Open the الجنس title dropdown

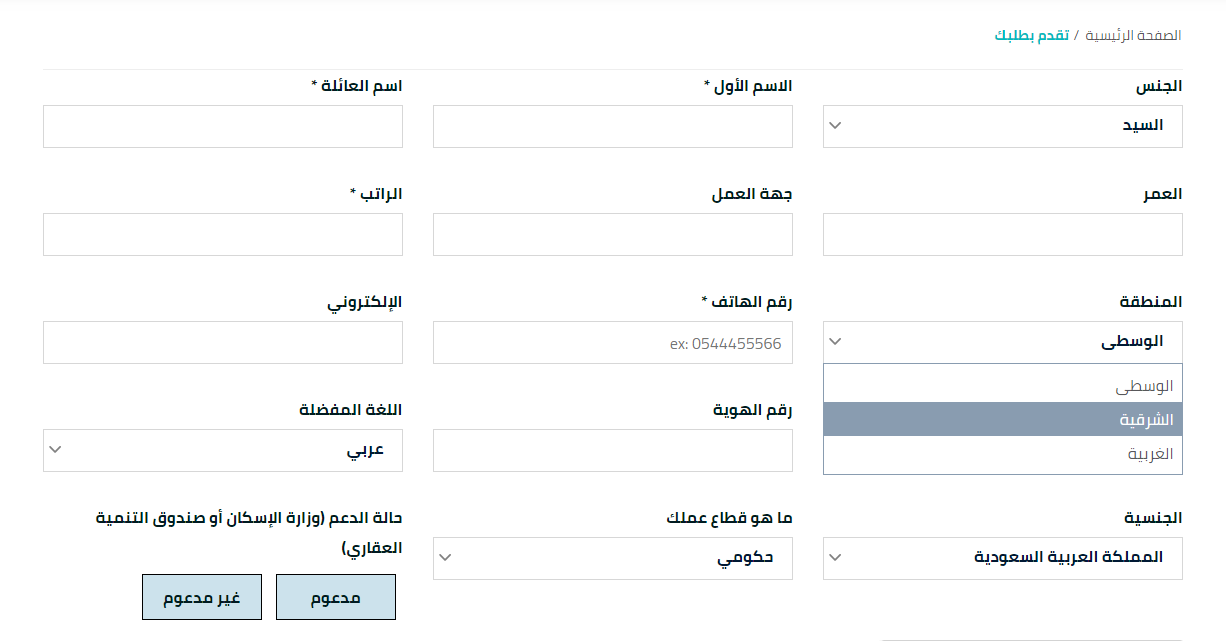(1002, 126)
